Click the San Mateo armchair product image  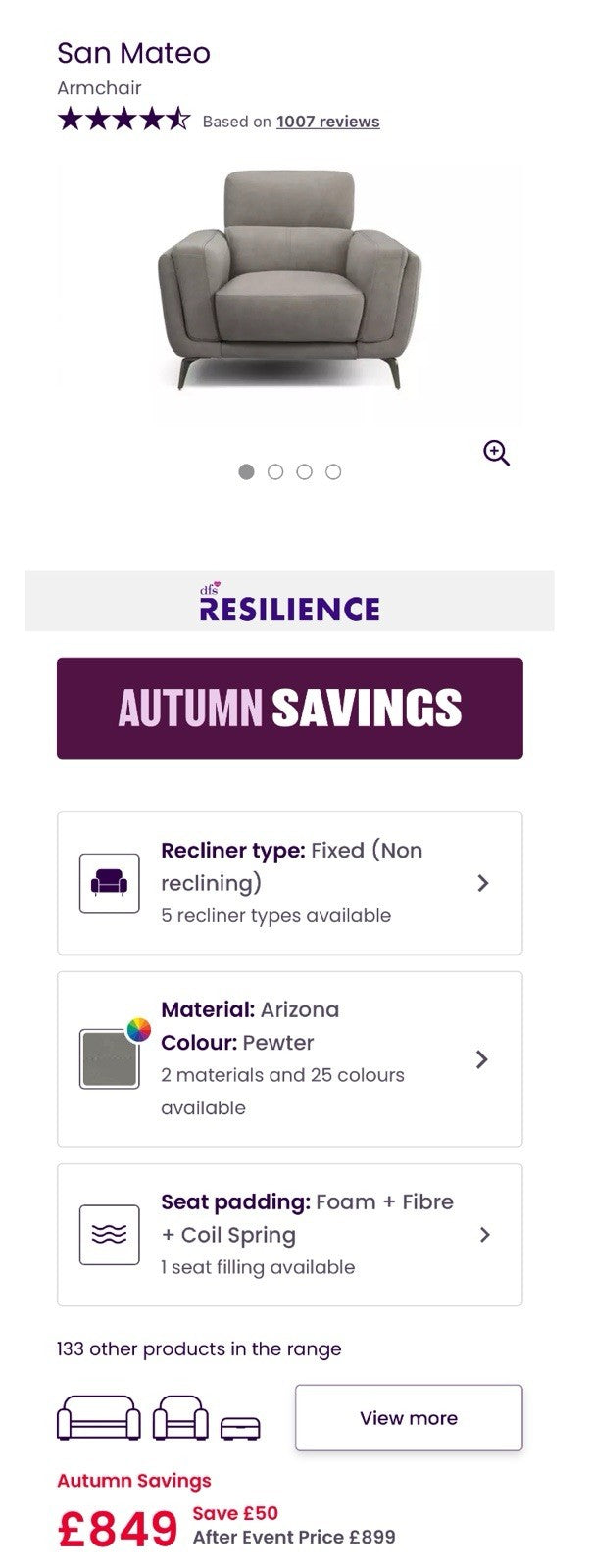click(x=289, y=279)
